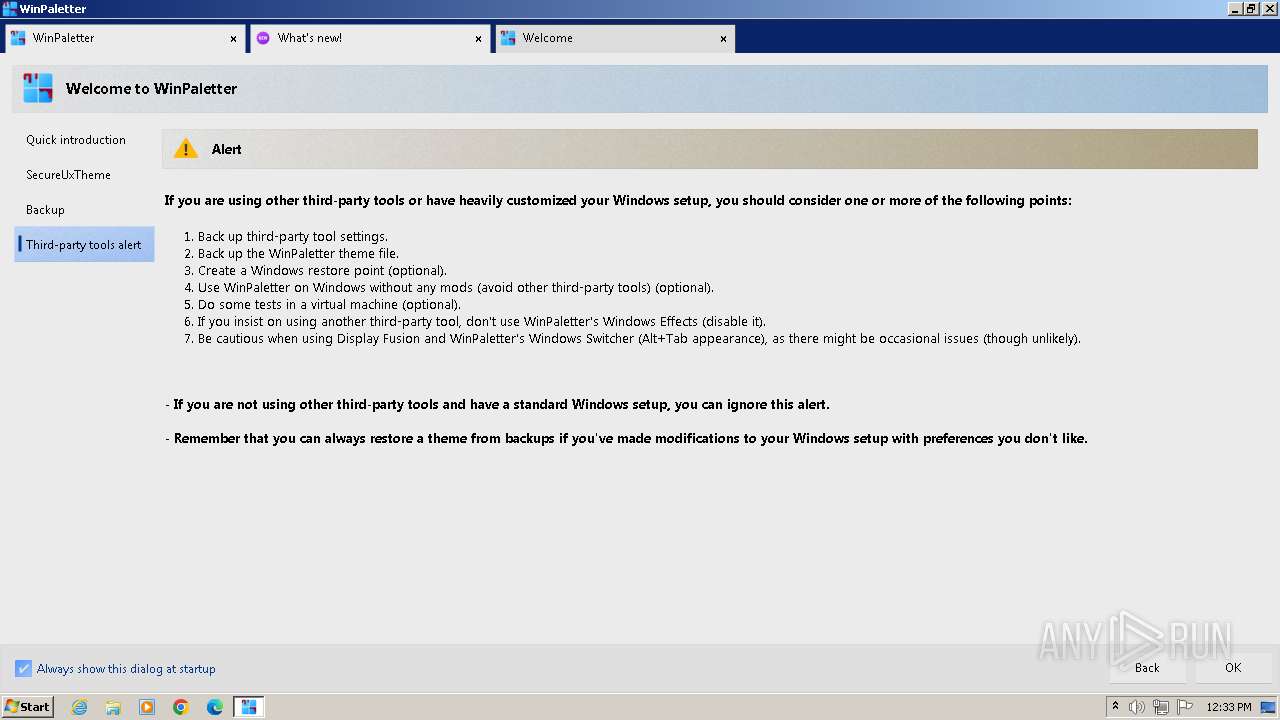Open the Windows Start menu
Screen dimensions: 1280x720
click(x=27, y=707)
